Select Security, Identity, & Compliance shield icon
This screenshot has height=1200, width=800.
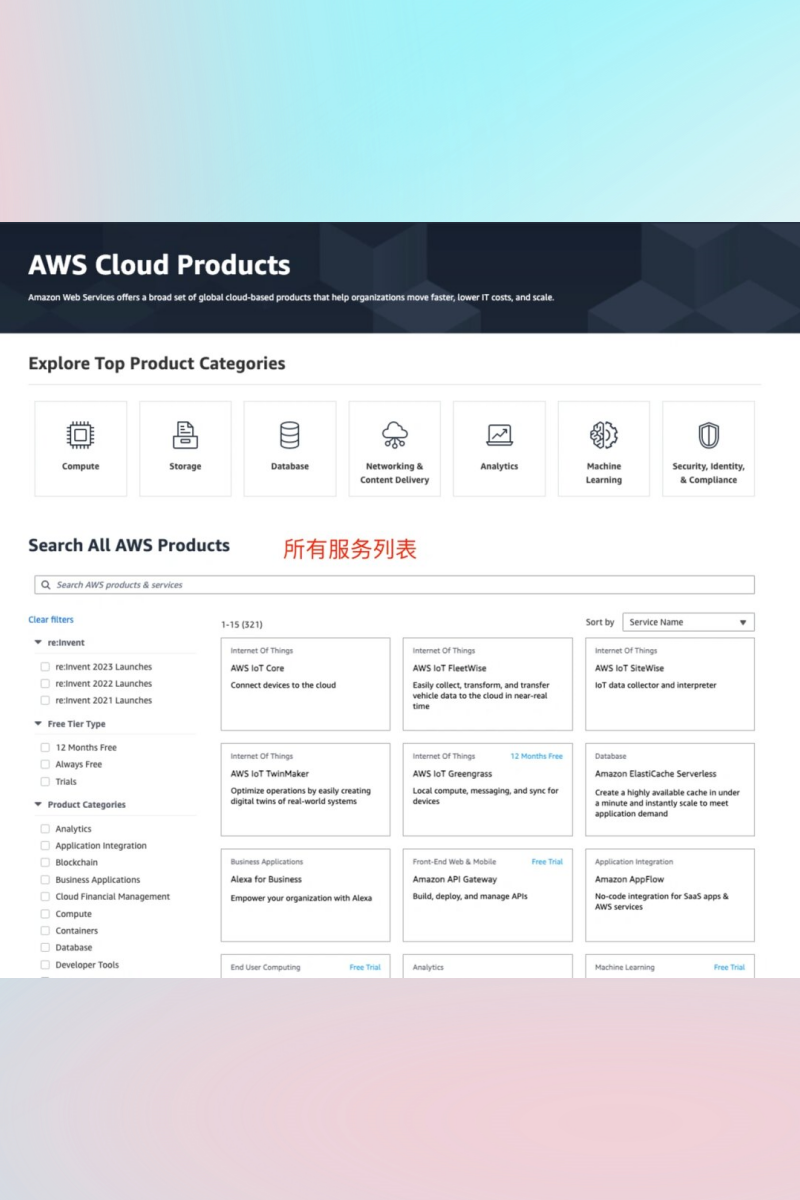[x=708, y=435]
